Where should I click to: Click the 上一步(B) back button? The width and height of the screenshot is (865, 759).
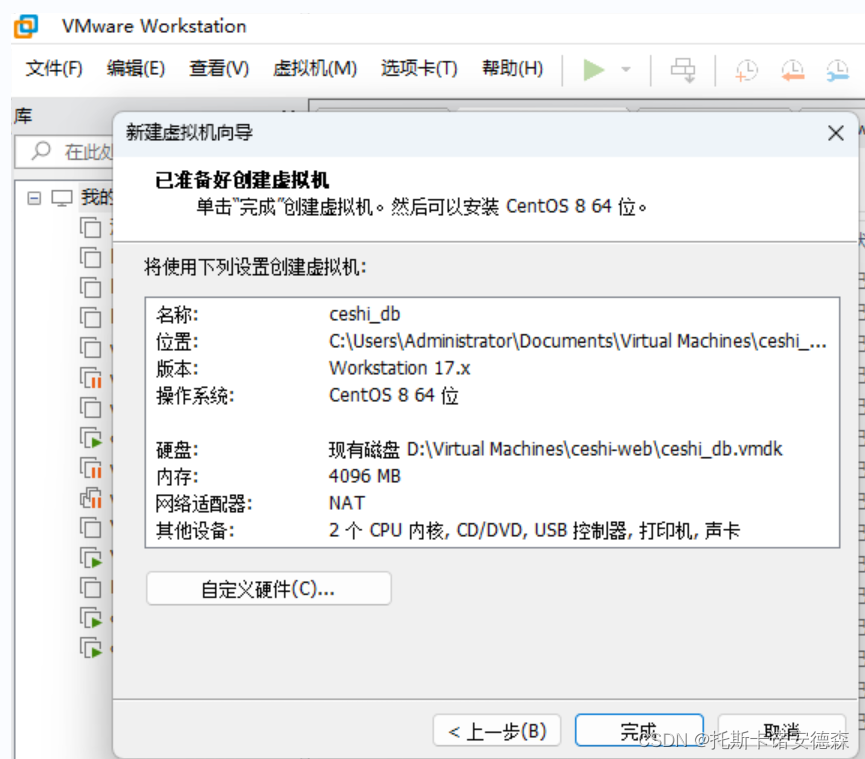click(x=497, y=731)
